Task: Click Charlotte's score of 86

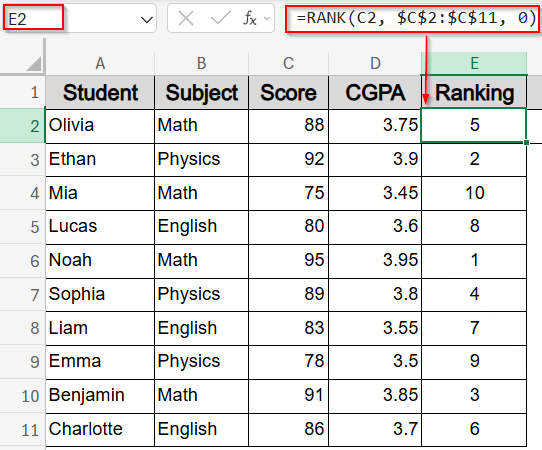Action: pyautogui.click(x=288, y=430)
